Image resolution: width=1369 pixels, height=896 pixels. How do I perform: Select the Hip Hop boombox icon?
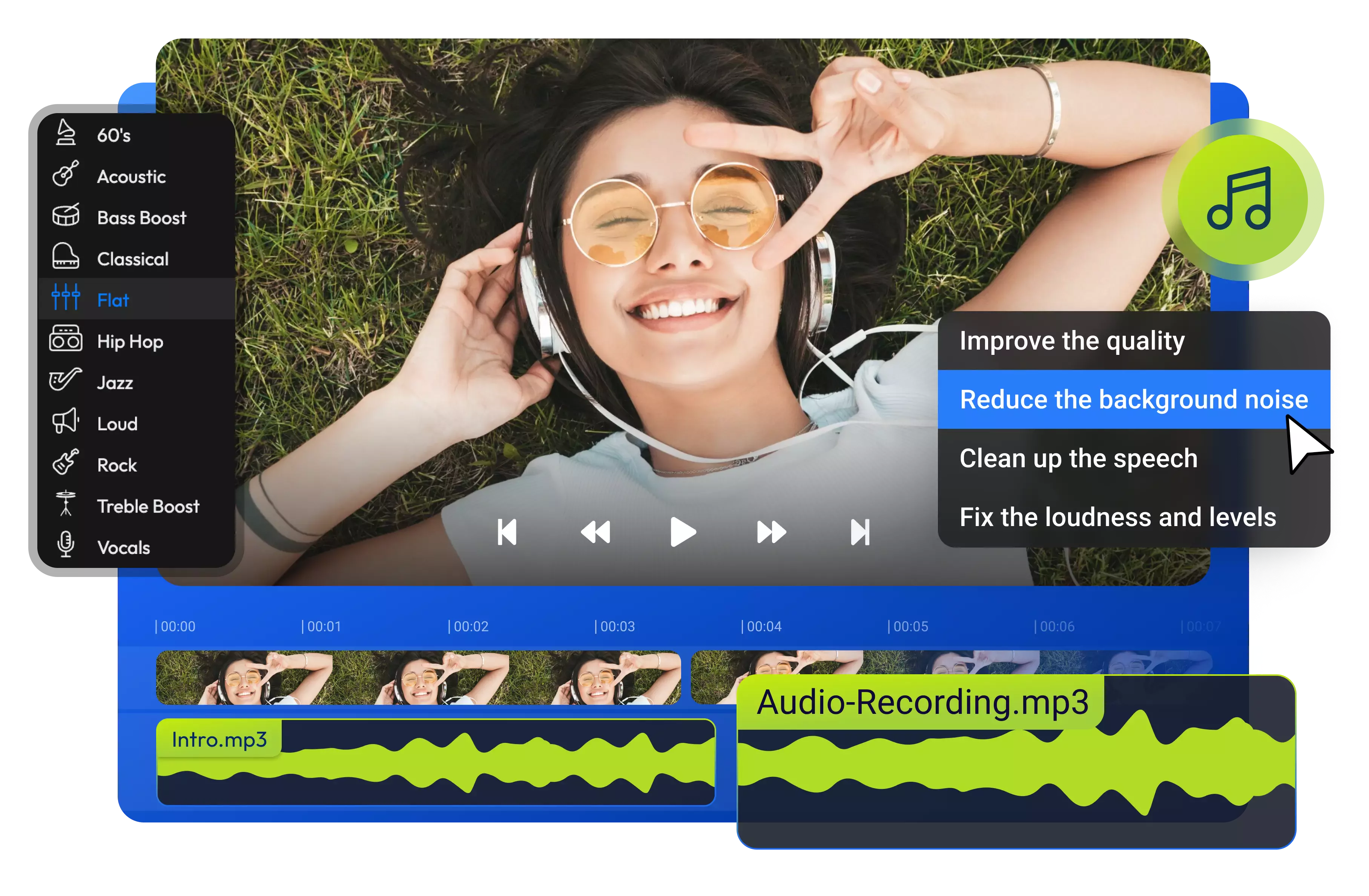click(x=66, y=340)
